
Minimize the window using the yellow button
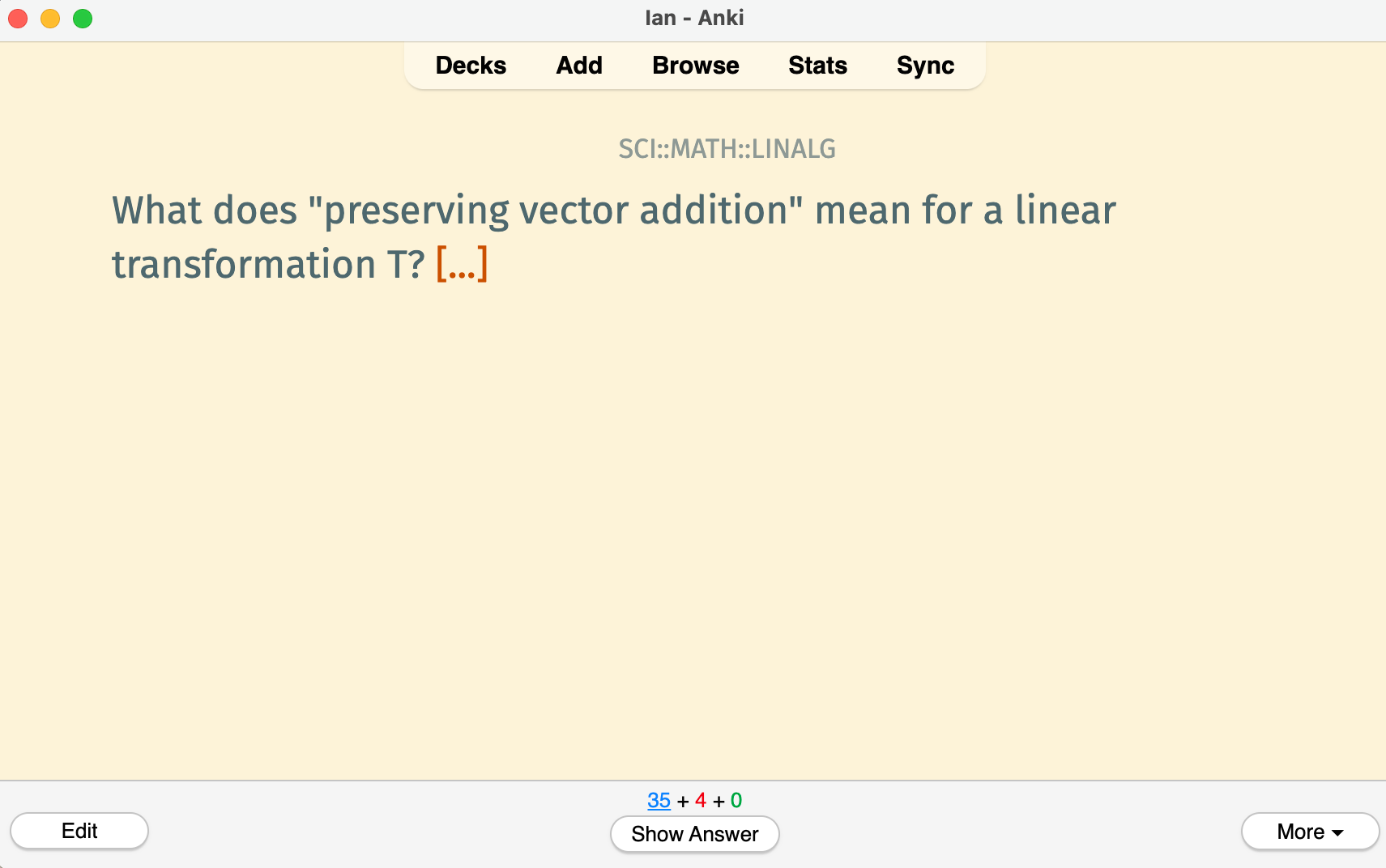point(50,18)
